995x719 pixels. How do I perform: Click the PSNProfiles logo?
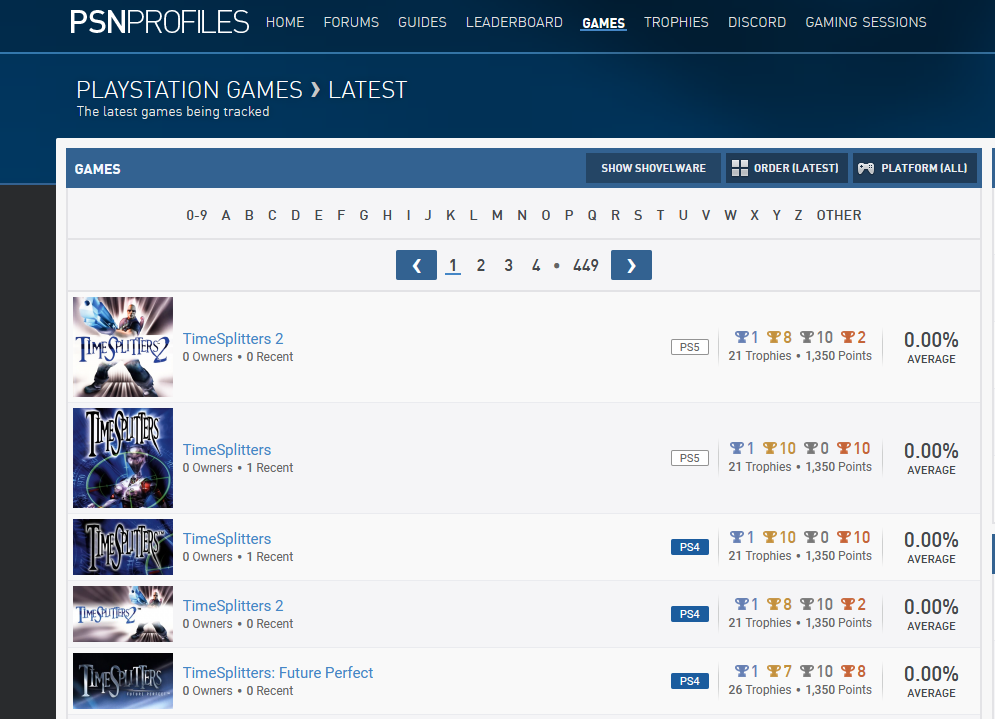pos(159,22)
